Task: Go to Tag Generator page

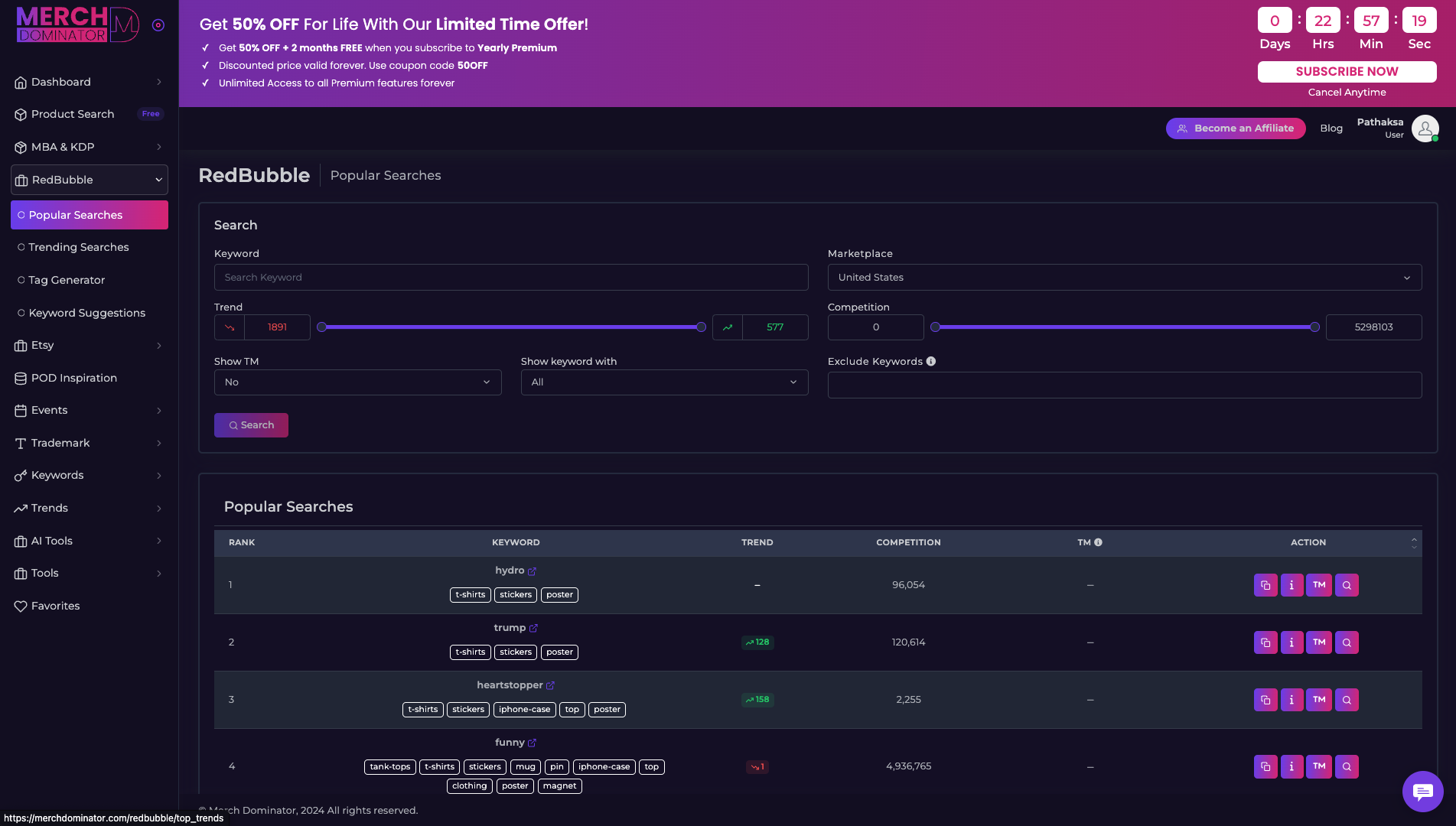Action: [x=67, y=280]
